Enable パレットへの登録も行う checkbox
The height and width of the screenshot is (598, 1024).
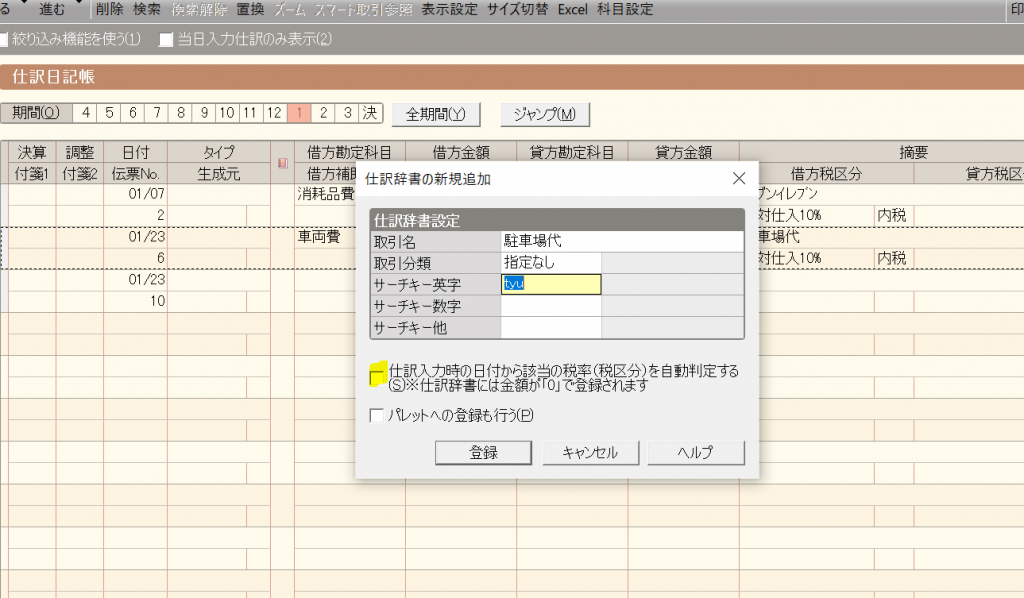(377, 415)
